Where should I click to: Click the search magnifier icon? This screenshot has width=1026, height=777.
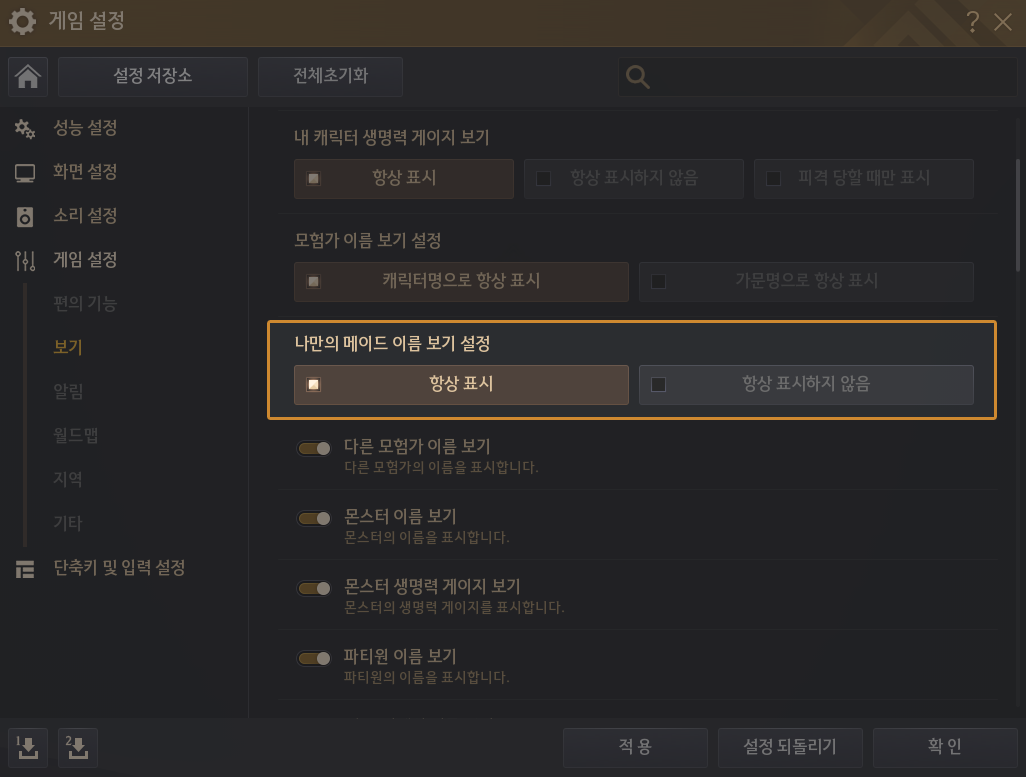(x=637, y=77)
